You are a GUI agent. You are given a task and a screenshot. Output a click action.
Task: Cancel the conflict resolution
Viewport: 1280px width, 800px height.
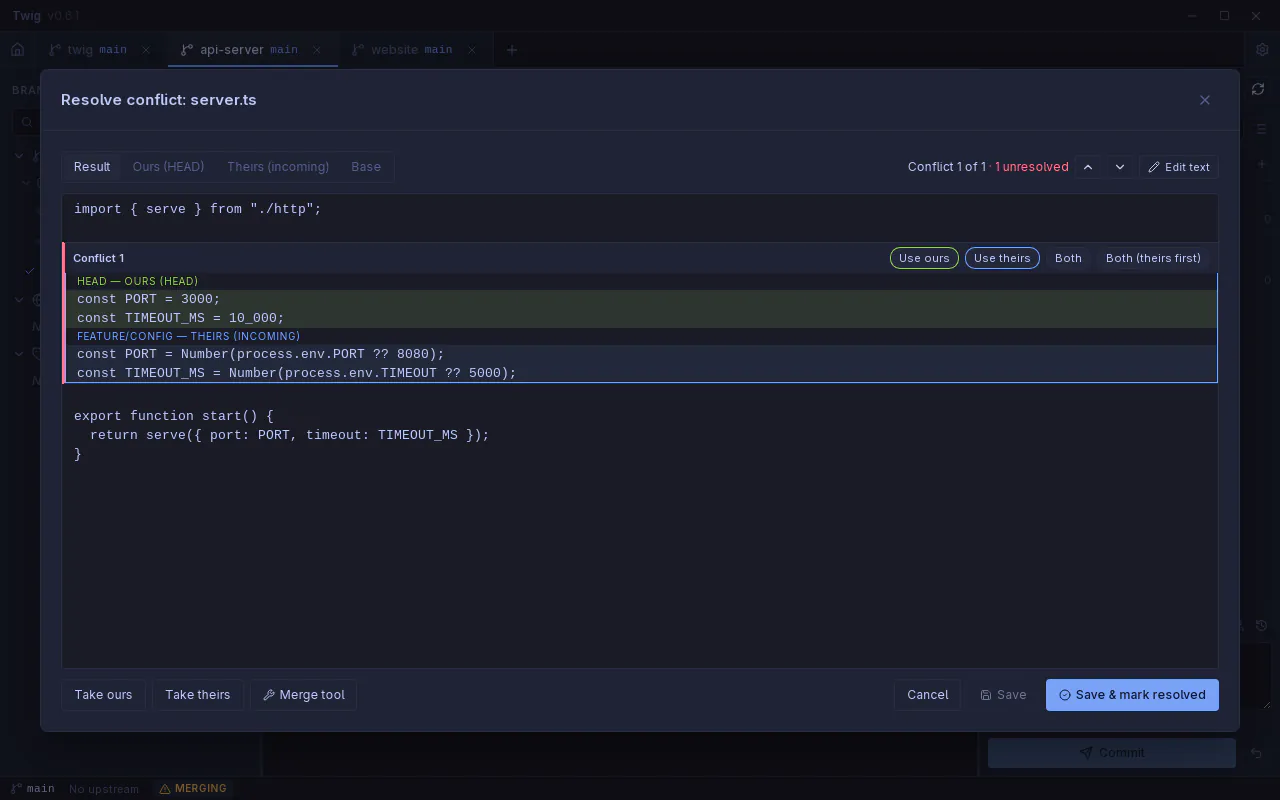(927, 695)
